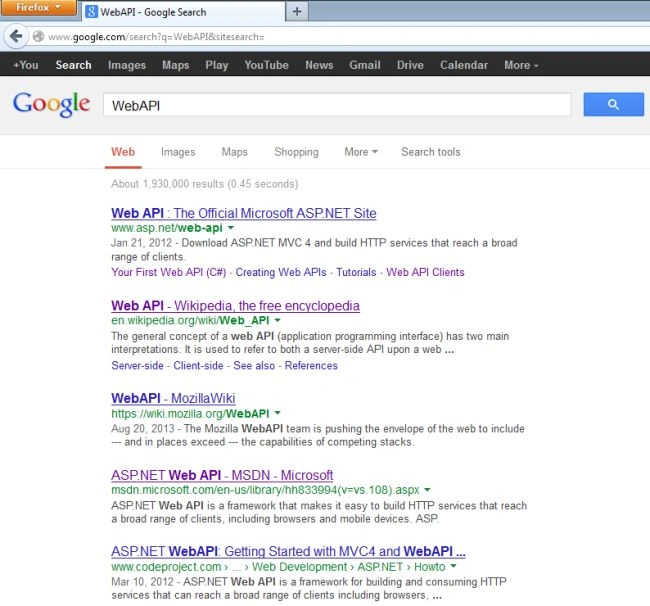Viewport: 650px width, 606px height.
Task: Open Images in the black Google bar
Action: pyautogui.click(x=127, y=65)
